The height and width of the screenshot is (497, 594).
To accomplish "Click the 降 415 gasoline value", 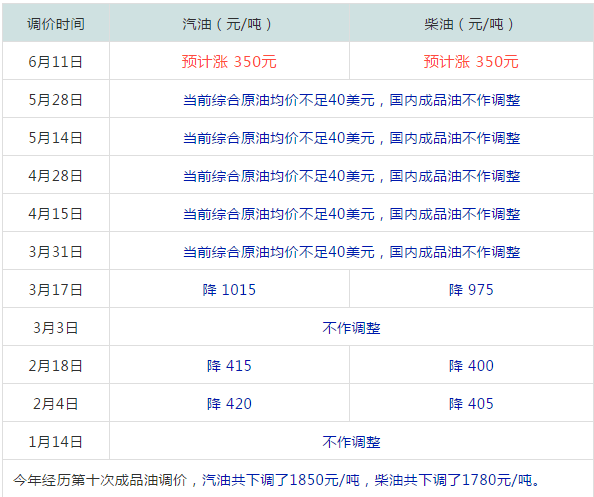I will 229,366.
